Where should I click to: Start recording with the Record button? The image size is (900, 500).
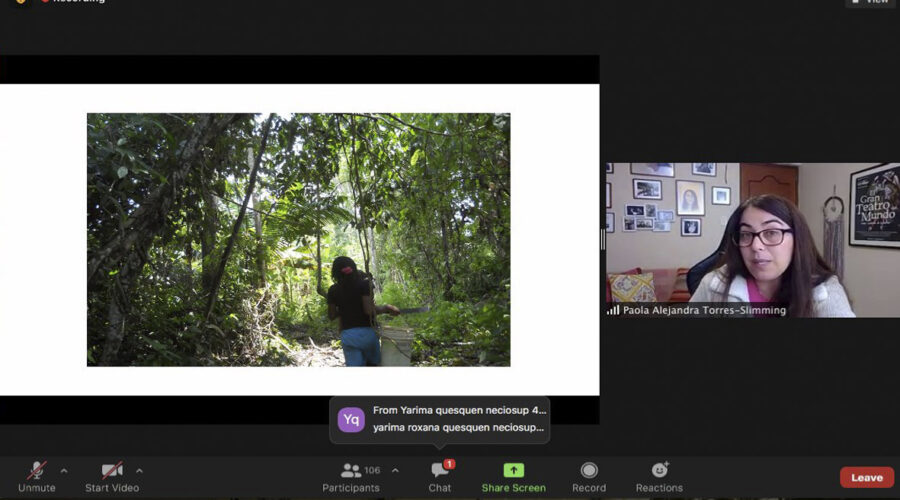pos(589,477)
